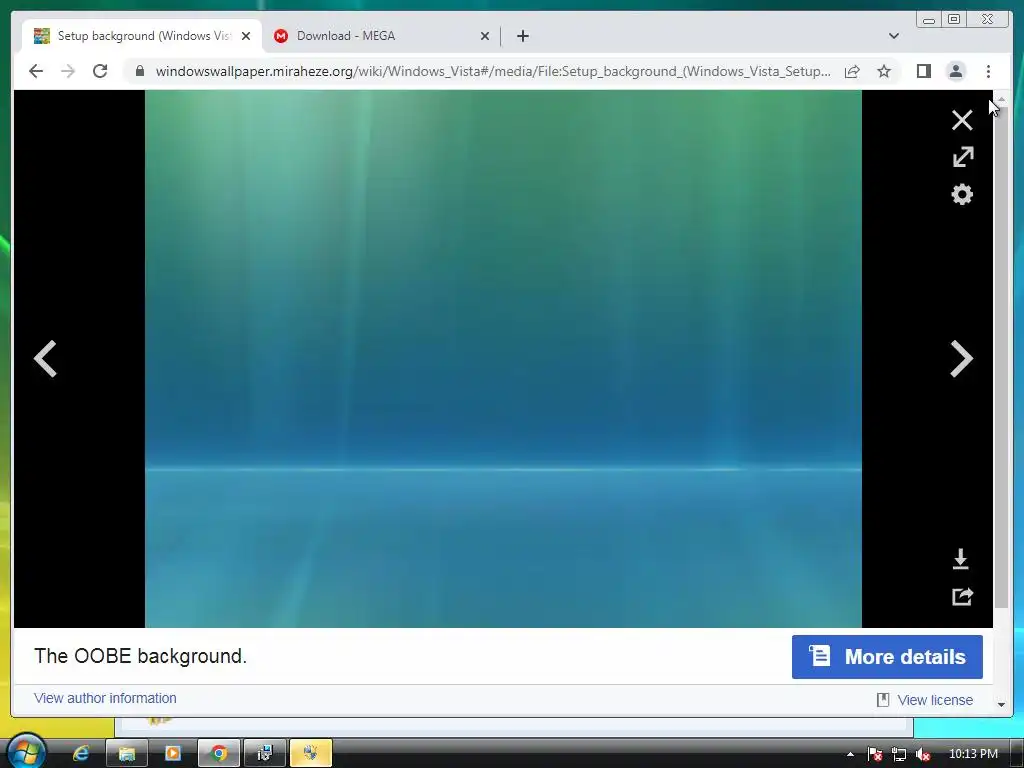Open network tray icon

(x=899, y=754)
